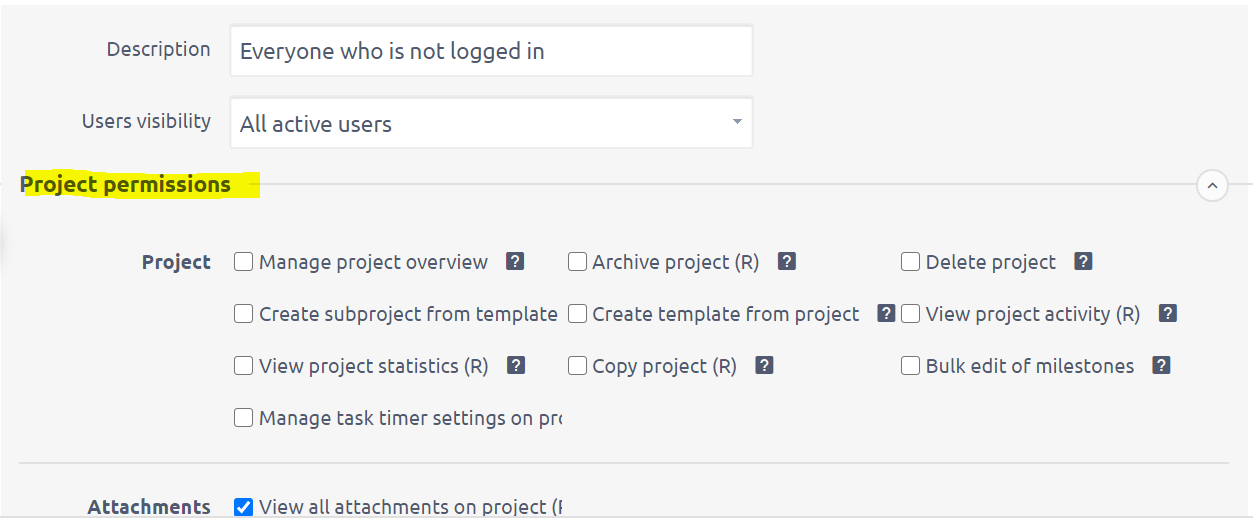Enable Create subproject from template permission
Viewport: 1253px width, 523px height.
click(244, 314)
